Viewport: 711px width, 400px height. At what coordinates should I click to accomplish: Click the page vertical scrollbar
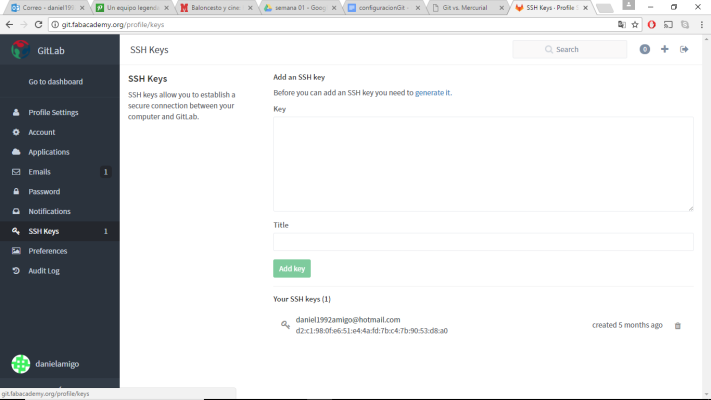pos(706,217)
